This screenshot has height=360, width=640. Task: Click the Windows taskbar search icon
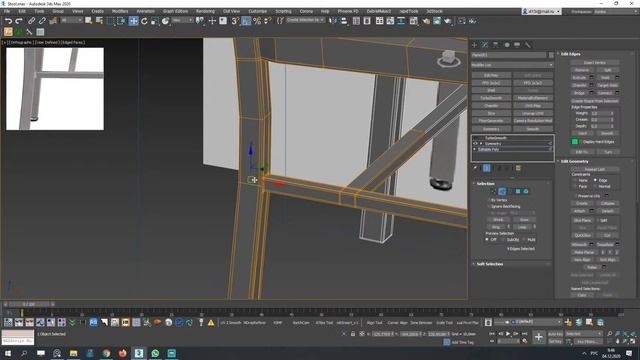24,353
